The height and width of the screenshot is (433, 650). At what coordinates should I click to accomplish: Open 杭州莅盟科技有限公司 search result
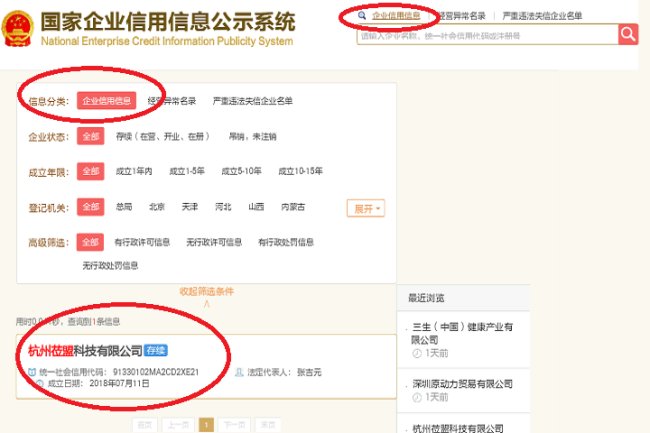point(85,351)
